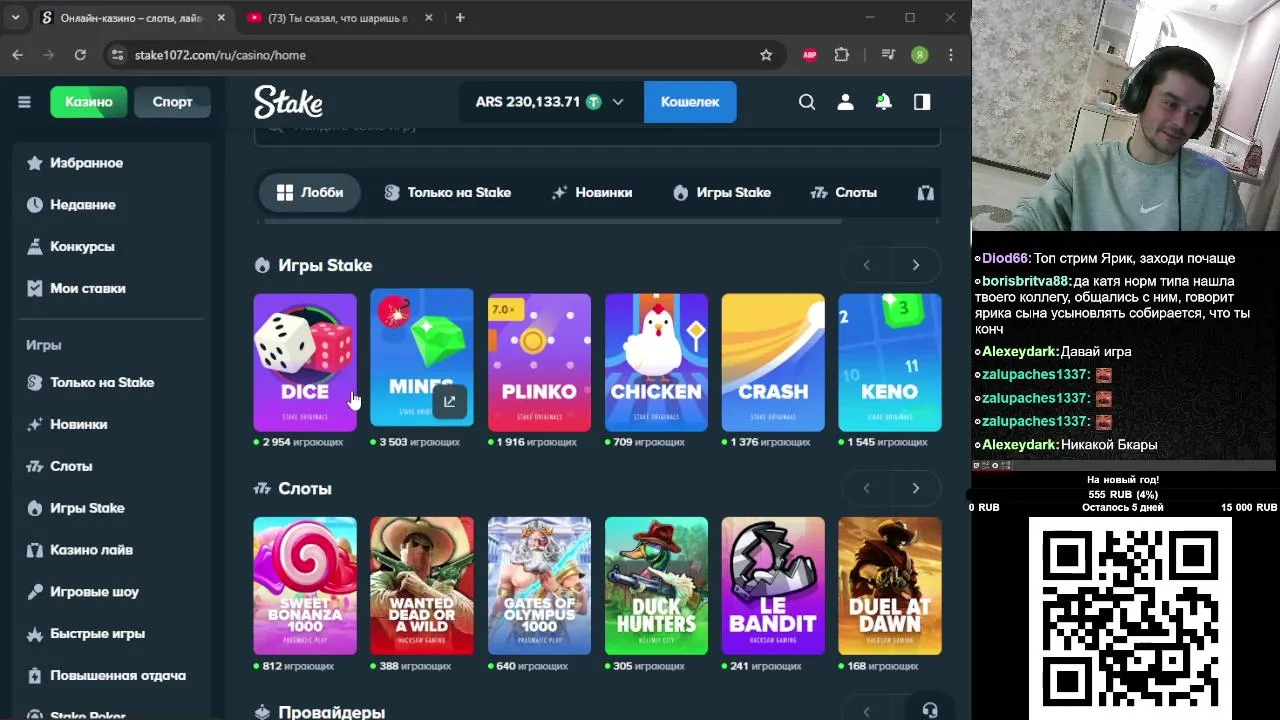The image size is (1280, 720).
Task: Open the browser extensions puzzle icon
Action: [842, 55]
